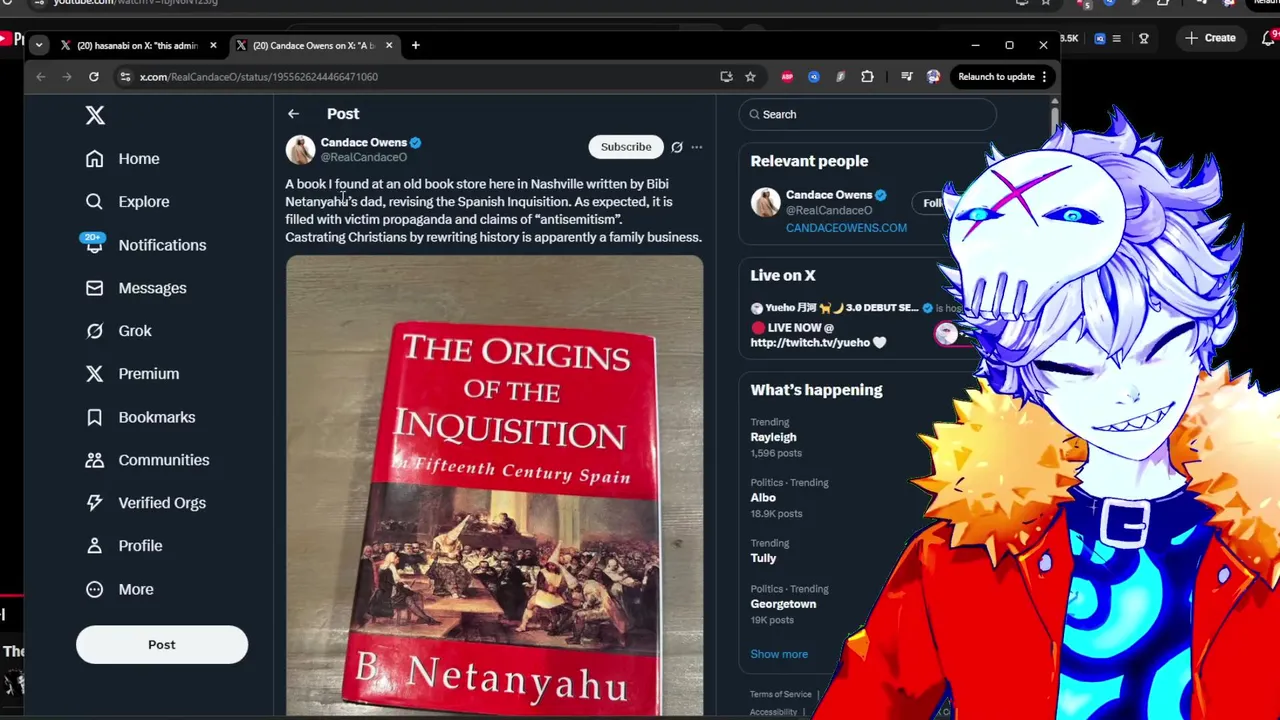Open Bookmarks in sidebar
Image resolution: width=1280 pixels, height=720 pixels.
pyautogui.click(x=140, y=417)
